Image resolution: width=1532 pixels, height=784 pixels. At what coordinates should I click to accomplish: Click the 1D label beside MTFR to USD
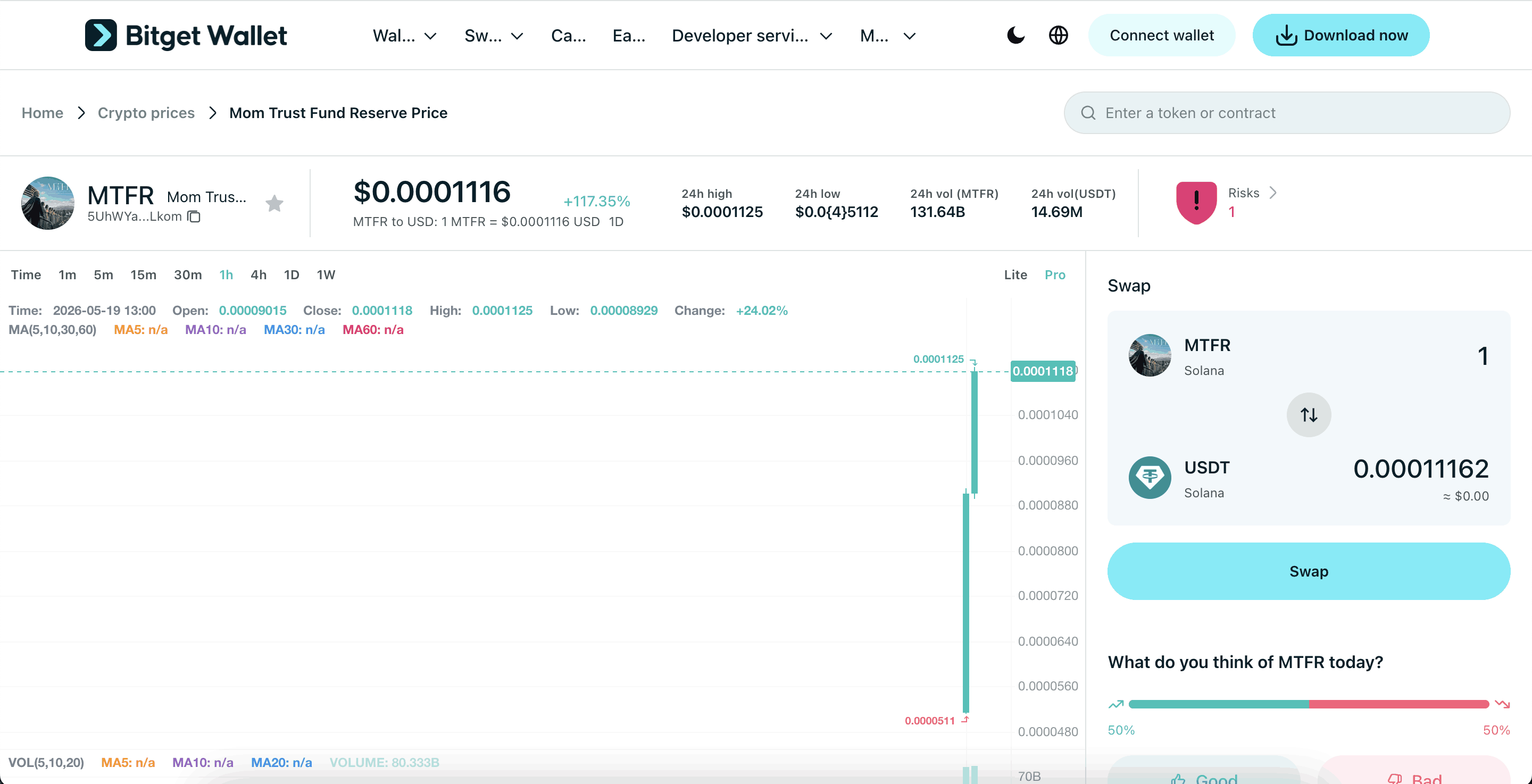(x=616, y=222)
